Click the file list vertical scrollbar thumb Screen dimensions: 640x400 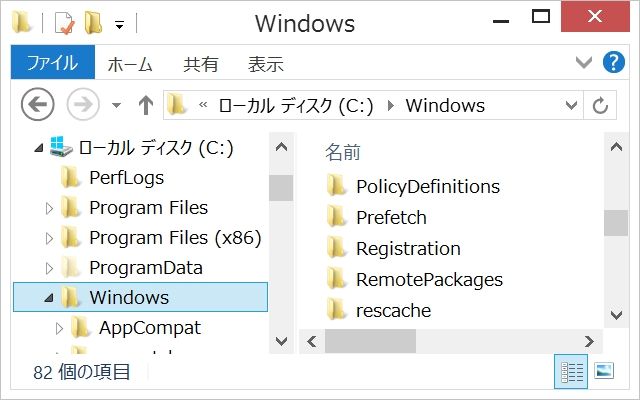point(616,223)
